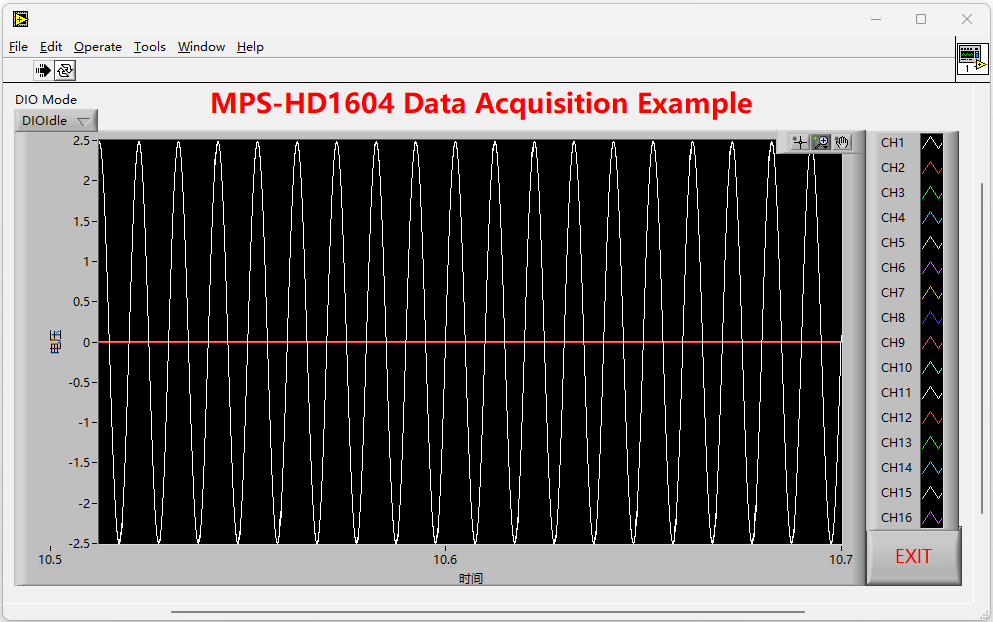993x622 pixels.
Task: Open the Window menu
Action: (201, 47)
